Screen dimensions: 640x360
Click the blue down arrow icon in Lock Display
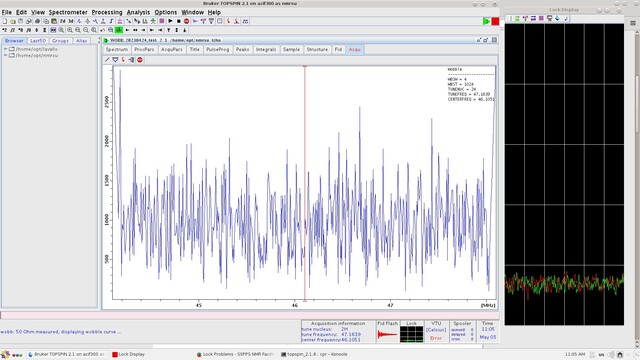click(557, 18)
